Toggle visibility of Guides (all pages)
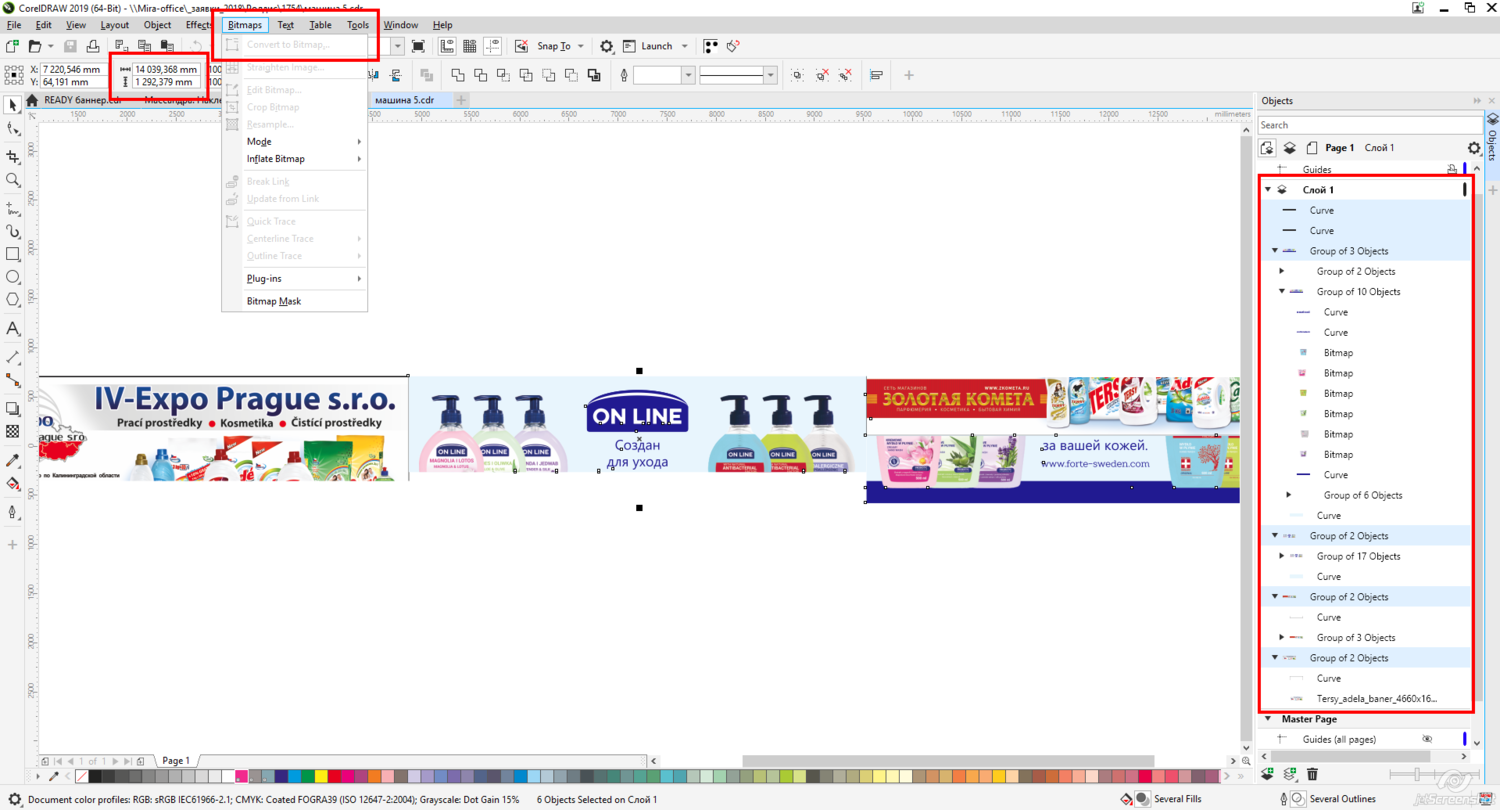This screenshot has height=810, width=1500. coord(1428,739)
